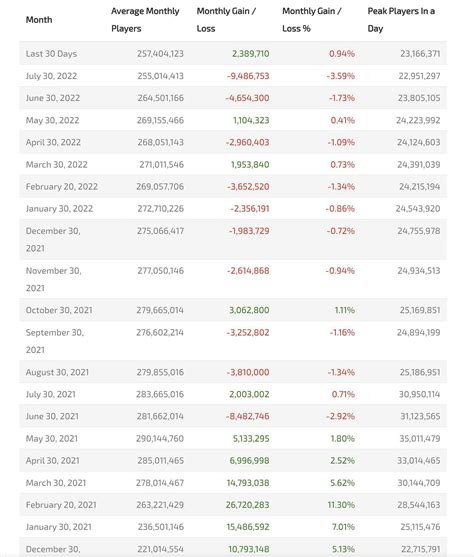Click the Monthly Gain / Loss header
The width and height of the screenshot is (474, 557).
(226, 20)
